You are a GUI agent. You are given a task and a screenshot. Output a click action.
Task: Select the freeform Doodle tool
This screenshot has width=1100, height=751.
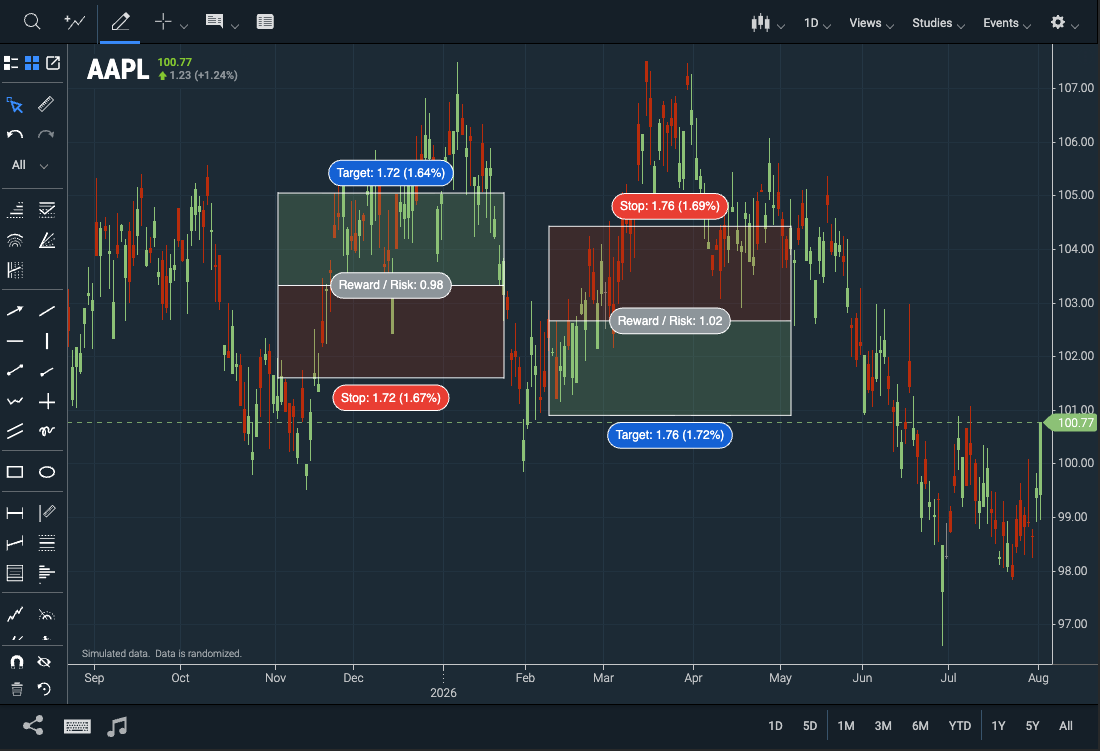[46, 431]
